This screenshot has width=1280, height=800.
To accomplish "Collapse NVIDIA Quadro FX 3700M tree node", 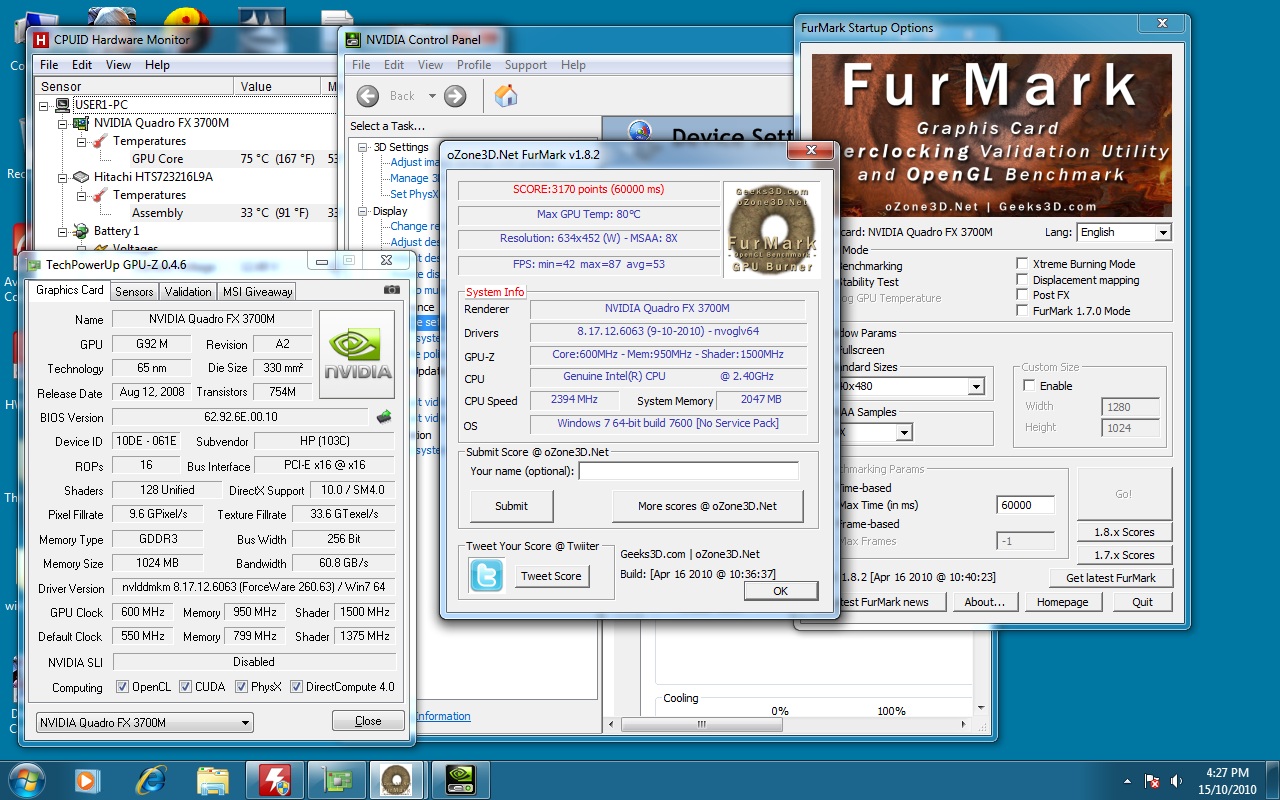I will pyautogui.click(x=63, y=123).
